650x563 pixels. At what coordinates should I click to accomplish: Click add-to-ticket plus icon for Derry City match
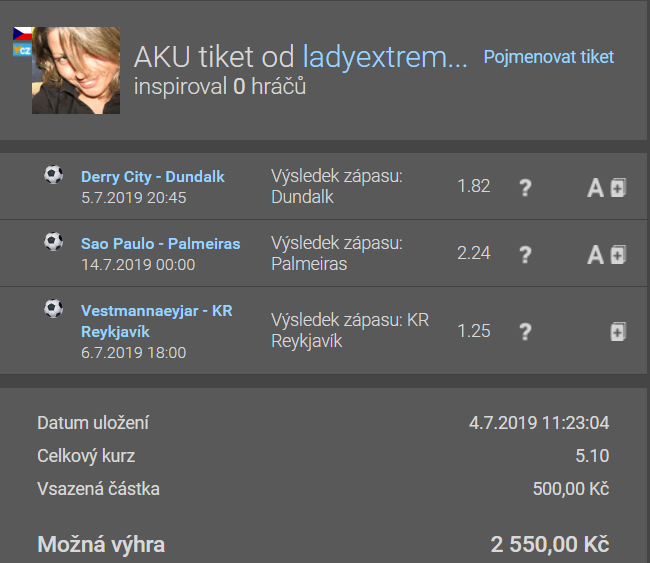[x=618, y=187]
